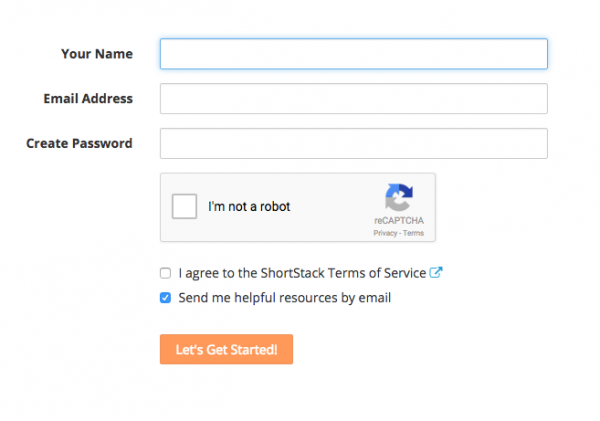
Task: Click the reCAPTCHA logo icon
Action: 399,197
